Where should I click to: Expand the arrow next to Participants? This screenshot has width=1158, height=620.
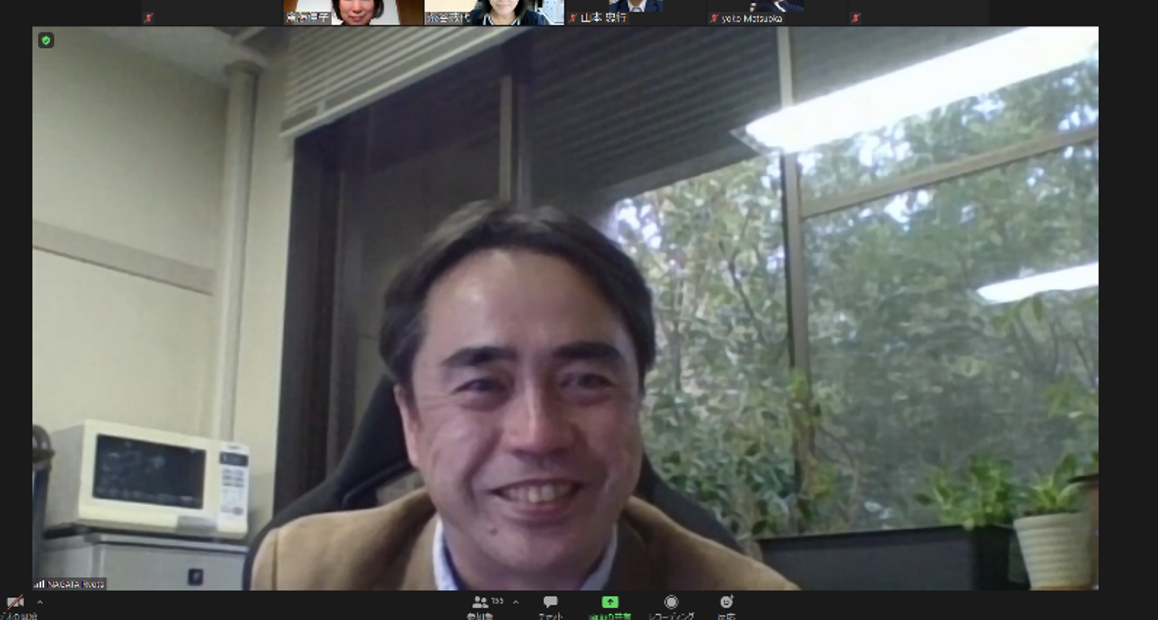point(516,602)
